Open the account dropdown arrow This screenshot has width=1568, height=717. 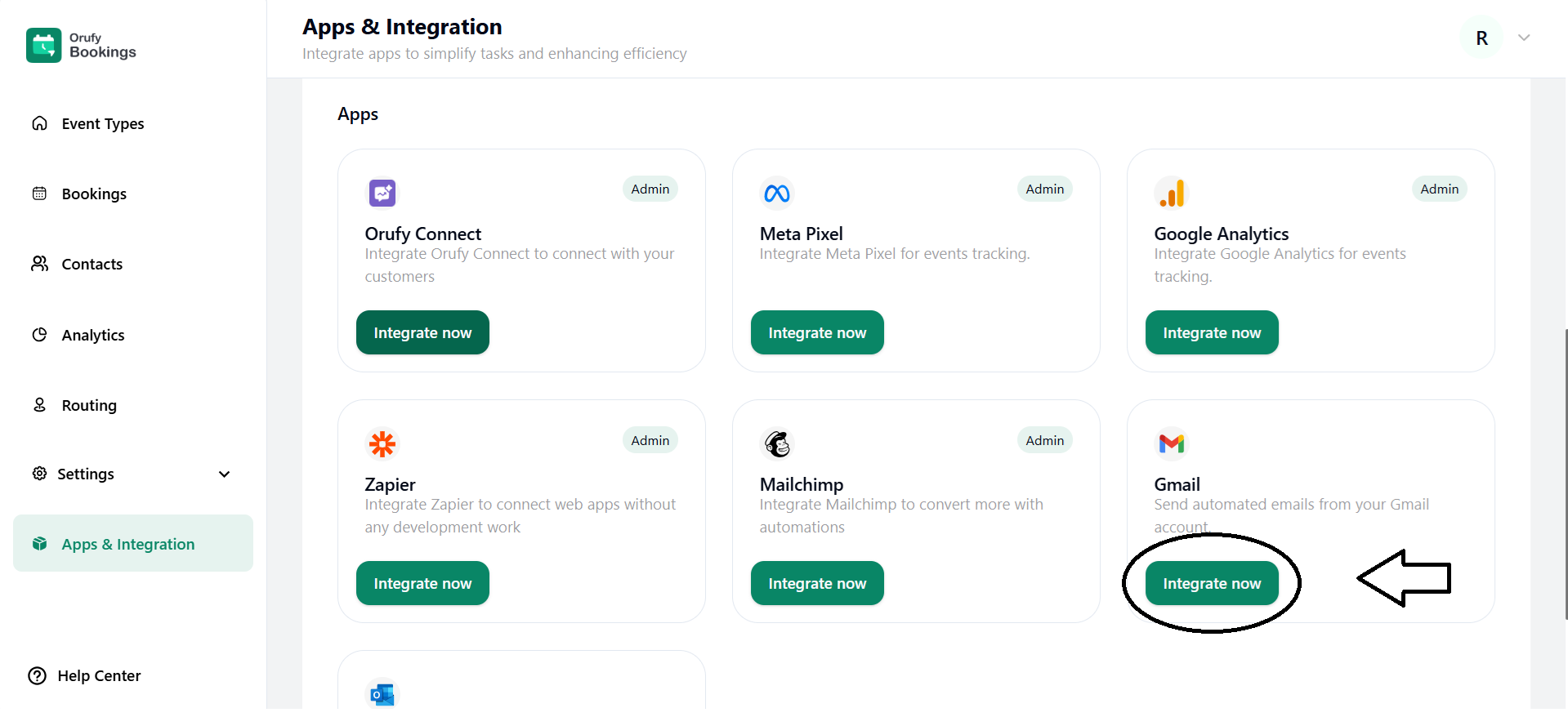(1524, 38)
